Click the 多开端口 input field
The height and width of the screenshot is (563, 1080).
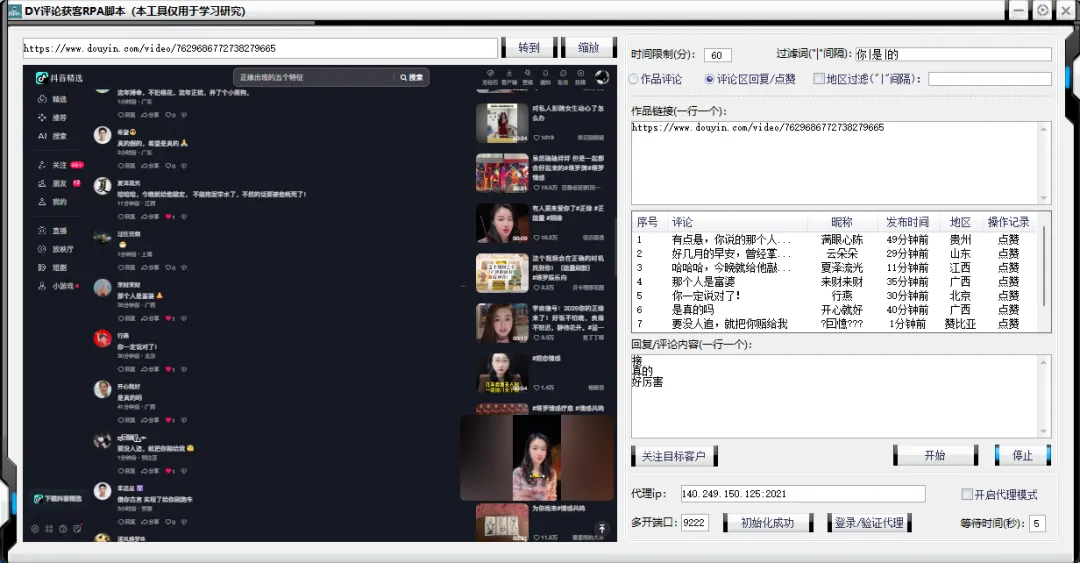coord(695,522)
